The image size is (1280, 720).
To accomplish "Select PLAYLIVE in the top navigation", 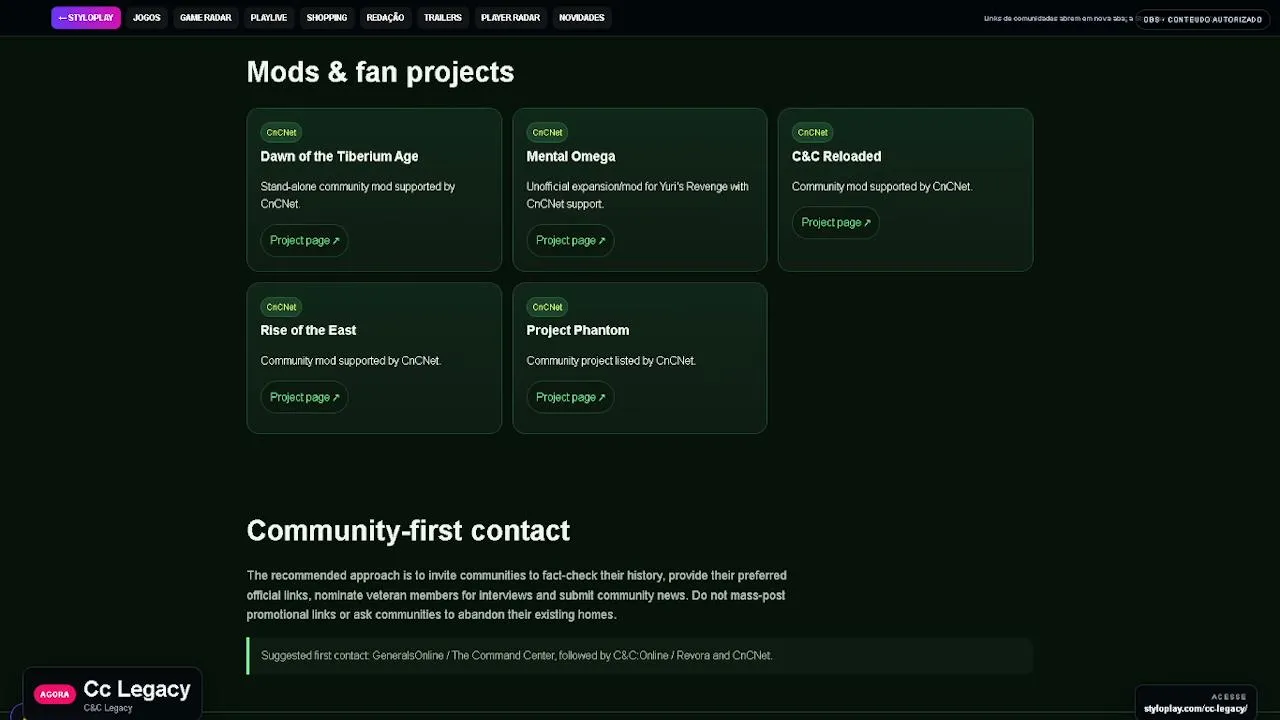I will [268, 17].
